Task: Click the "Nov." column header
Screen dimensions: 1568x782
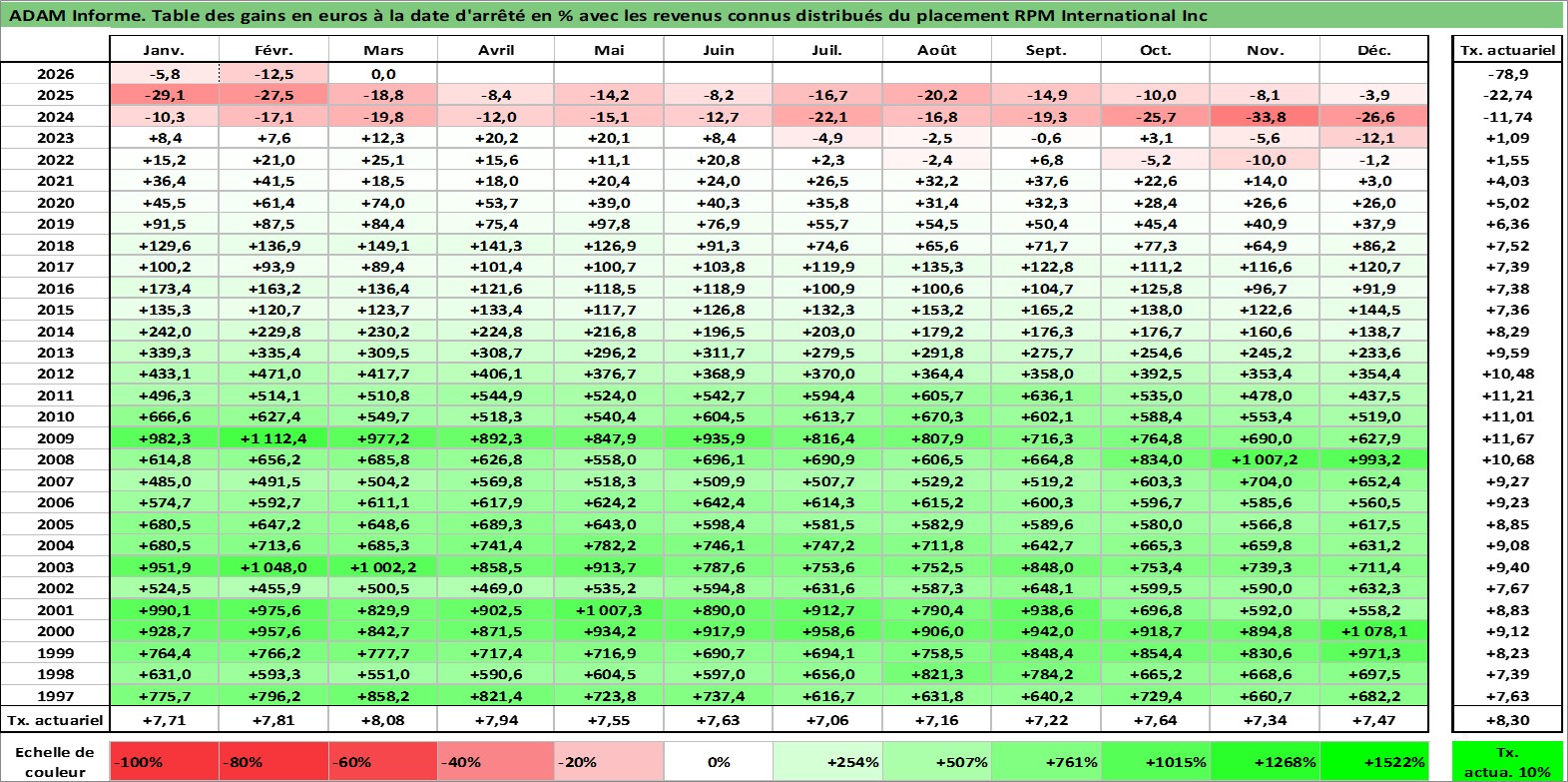Action: pos(1265,50)
